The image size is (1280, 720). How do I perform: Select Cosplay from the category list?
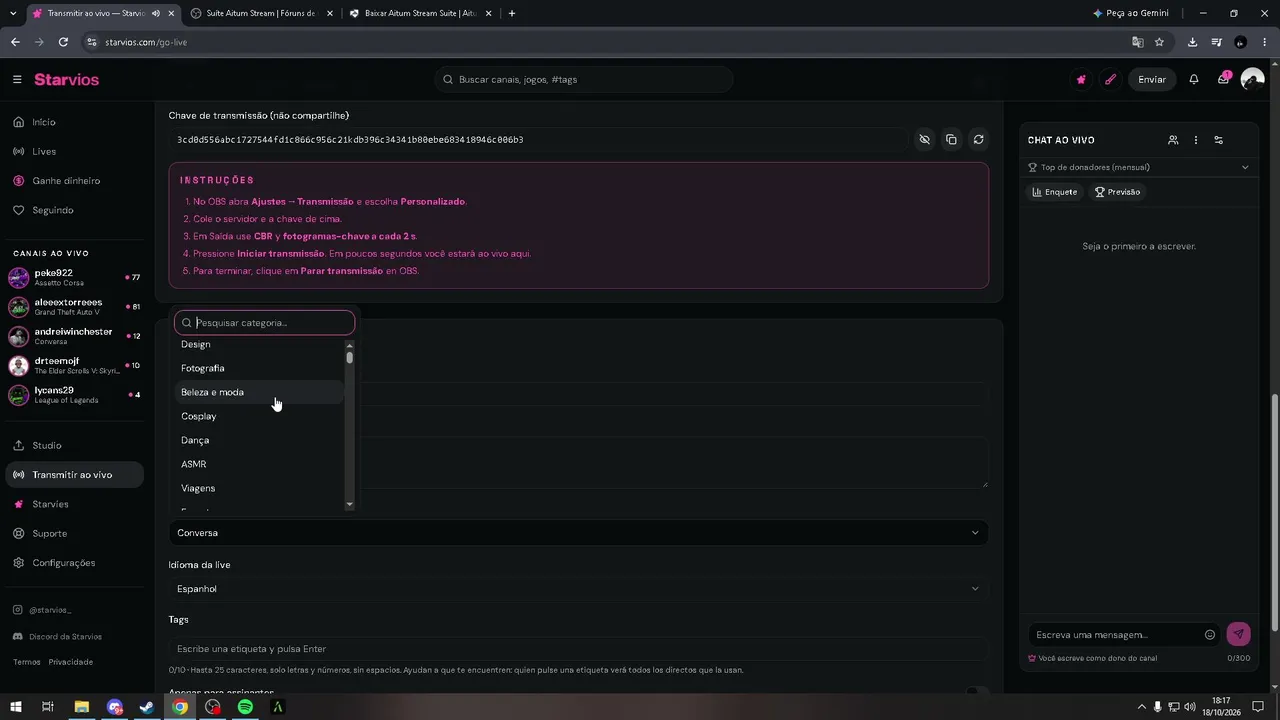(x=260, y=416)
